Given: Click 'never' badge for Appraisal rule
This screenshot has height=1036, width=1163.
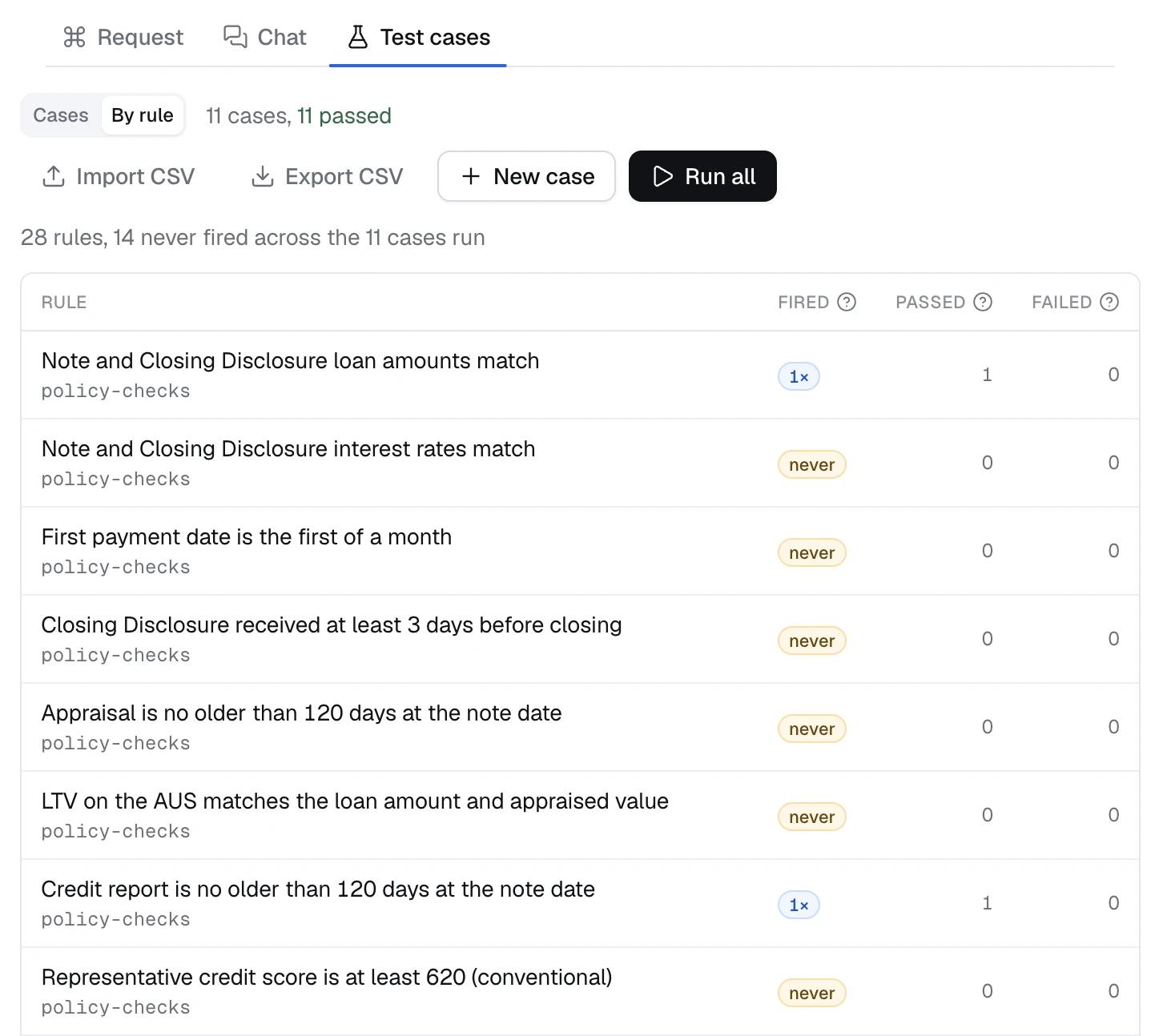Looking at the screenshot, I should 811,729.
